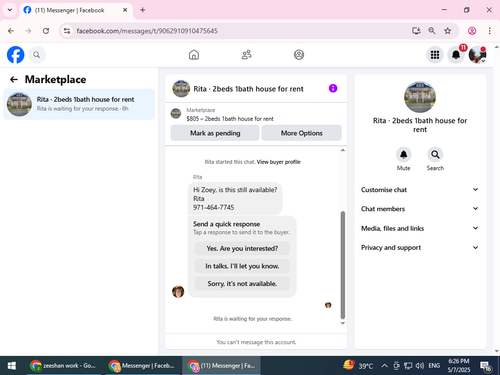Open a new browser tab with plus

pos(143,10)
